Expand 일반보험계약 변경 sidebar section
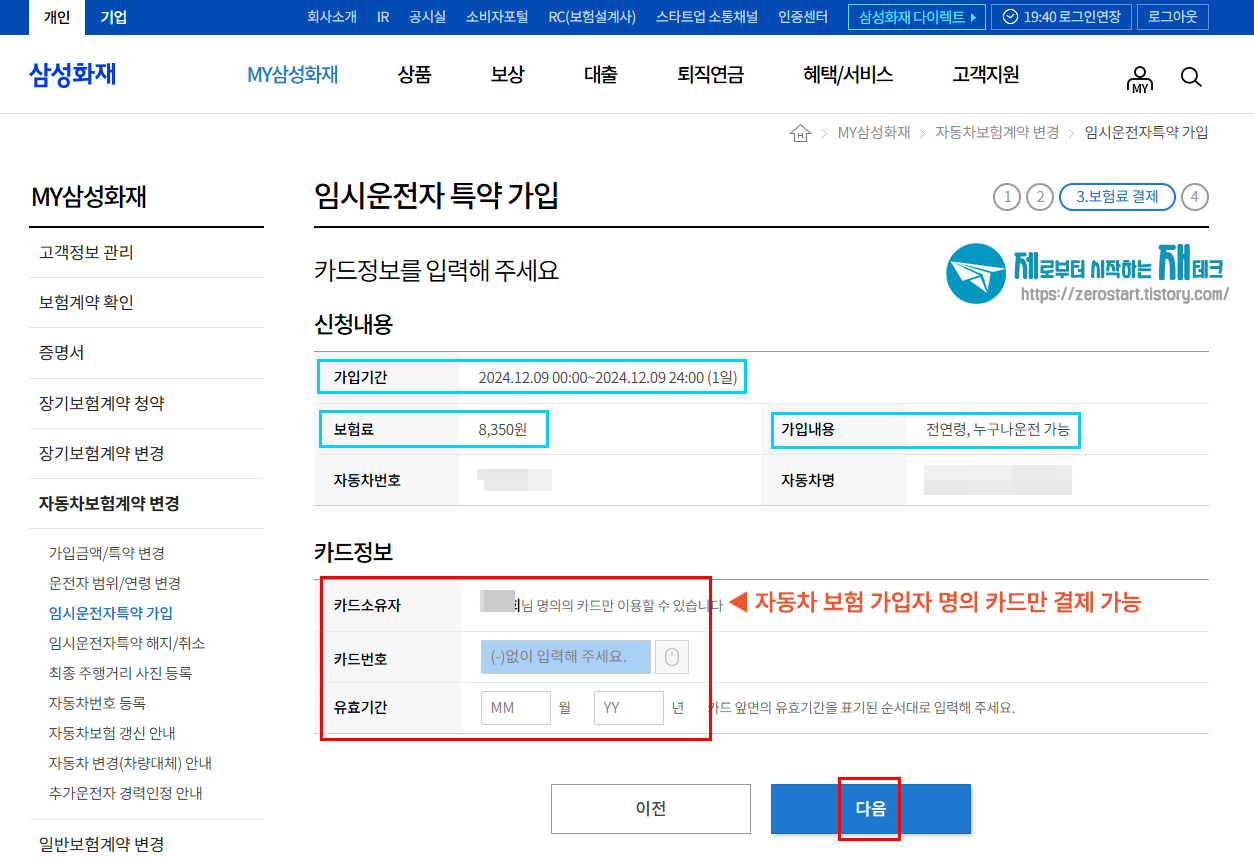 [x=146, y=844]
